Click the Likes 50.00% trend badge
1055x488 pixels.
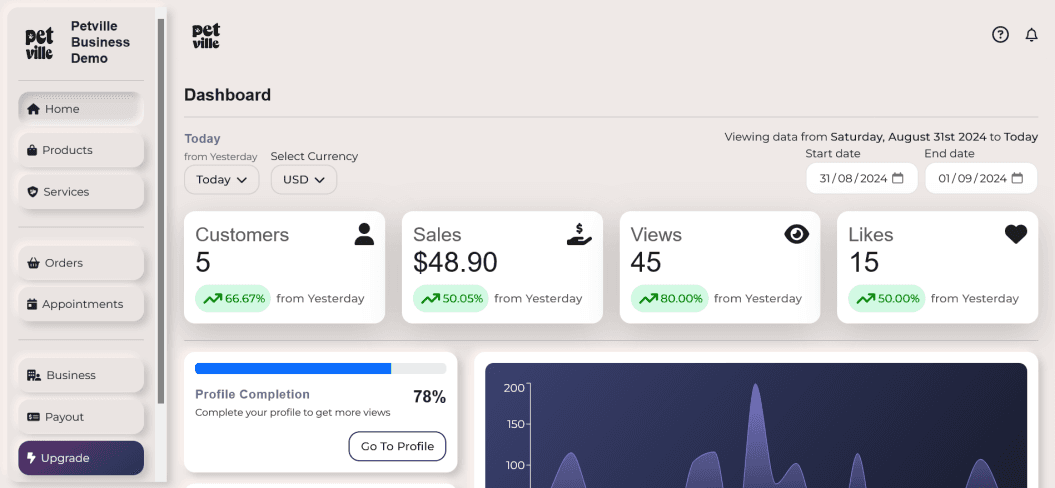pyautogui.click(x=886, y=298)
